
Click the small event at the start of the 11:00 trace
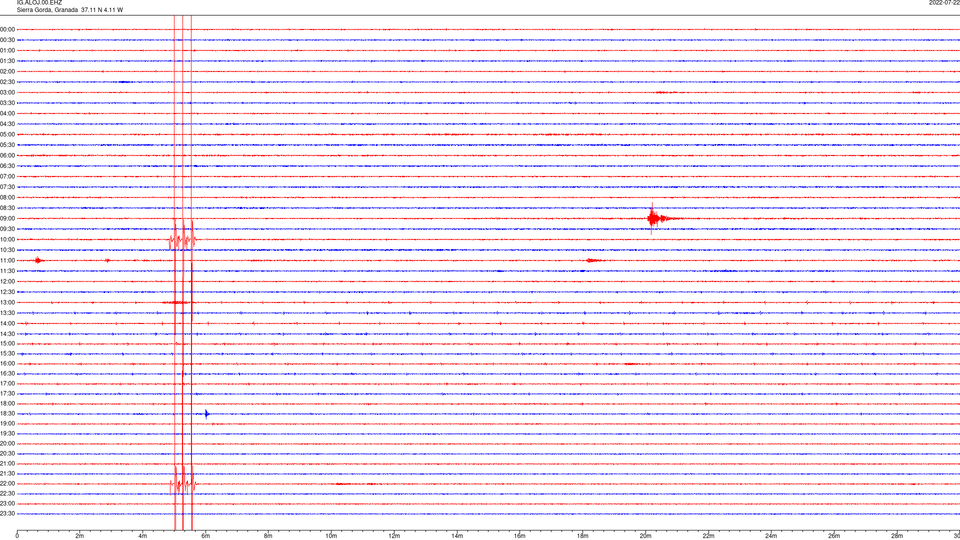[x=39, y=260]
